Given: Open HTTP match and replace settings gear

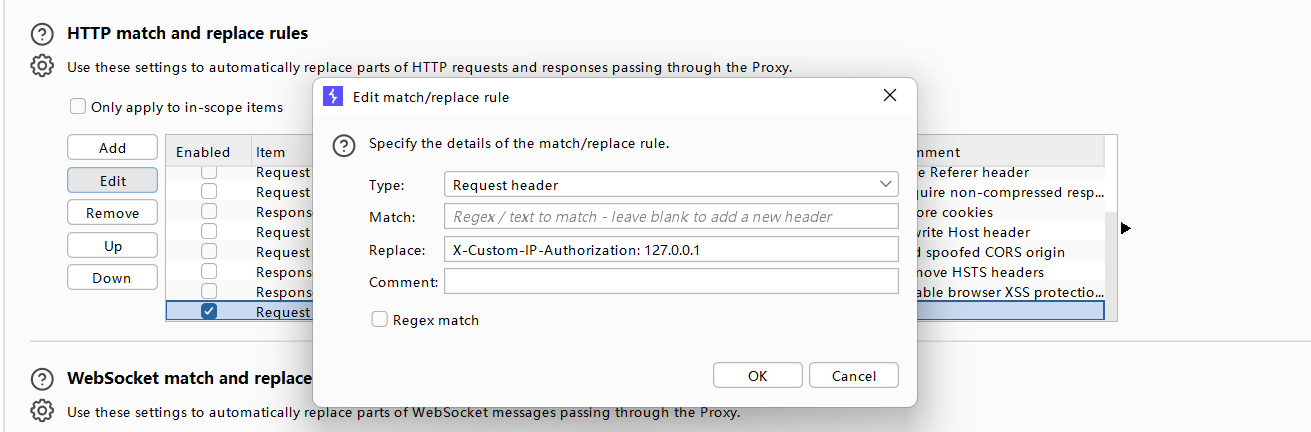Looking at the screenshot, I should click(42, 67).
